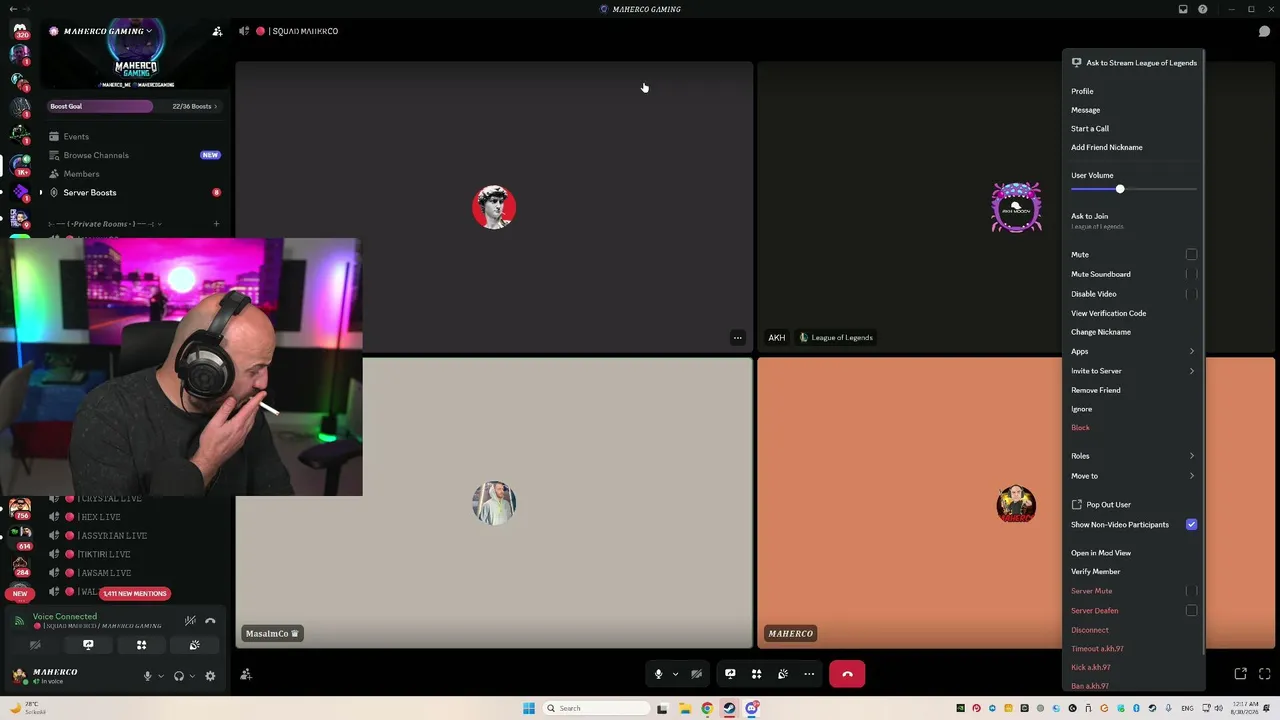Open the three-dot menu on top-left video tile

coord(738,338)
